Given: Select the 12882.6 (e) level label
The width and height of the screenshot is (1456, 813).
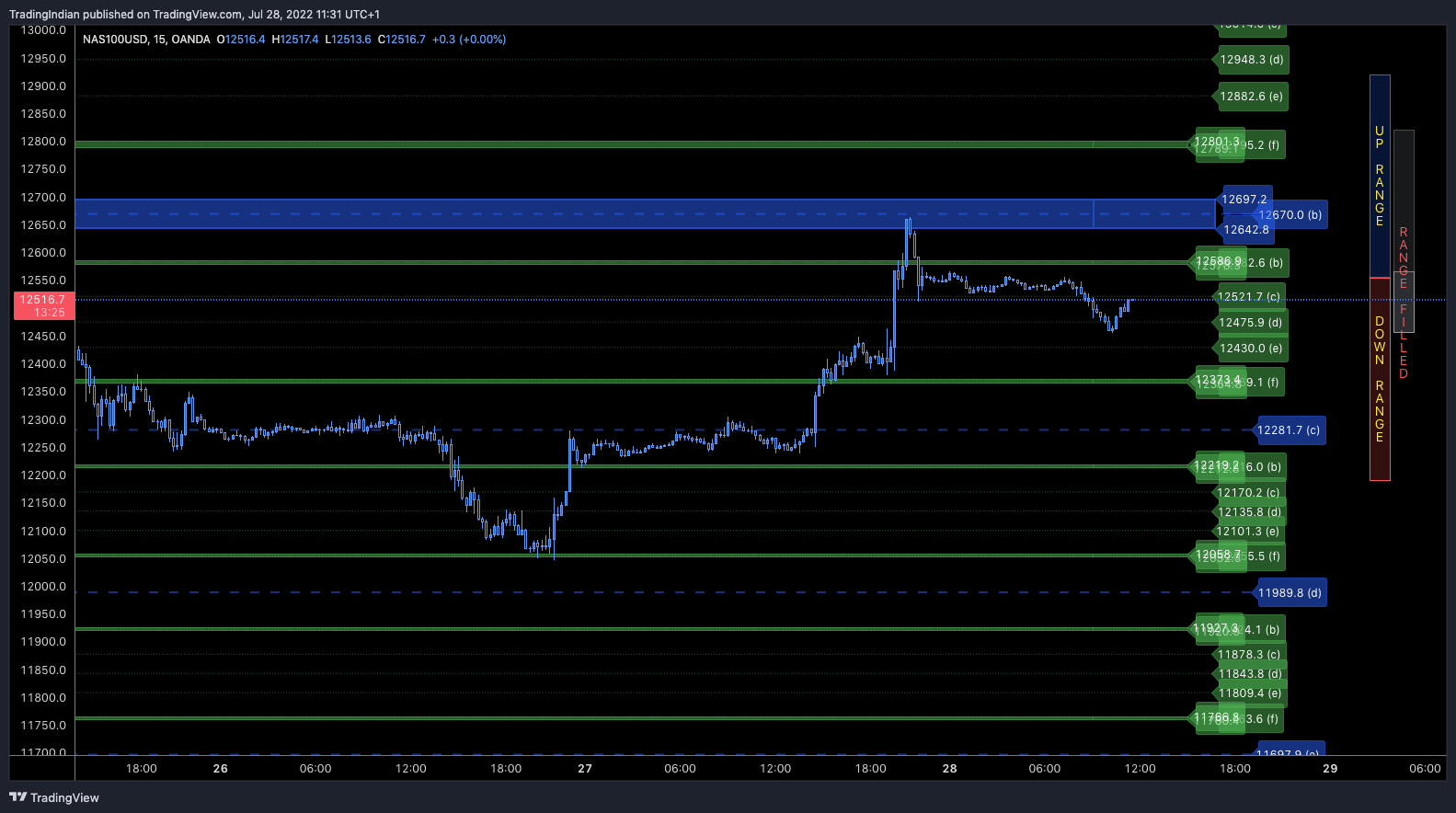Looking at the screenshot, I should (x=1252, y=97).
